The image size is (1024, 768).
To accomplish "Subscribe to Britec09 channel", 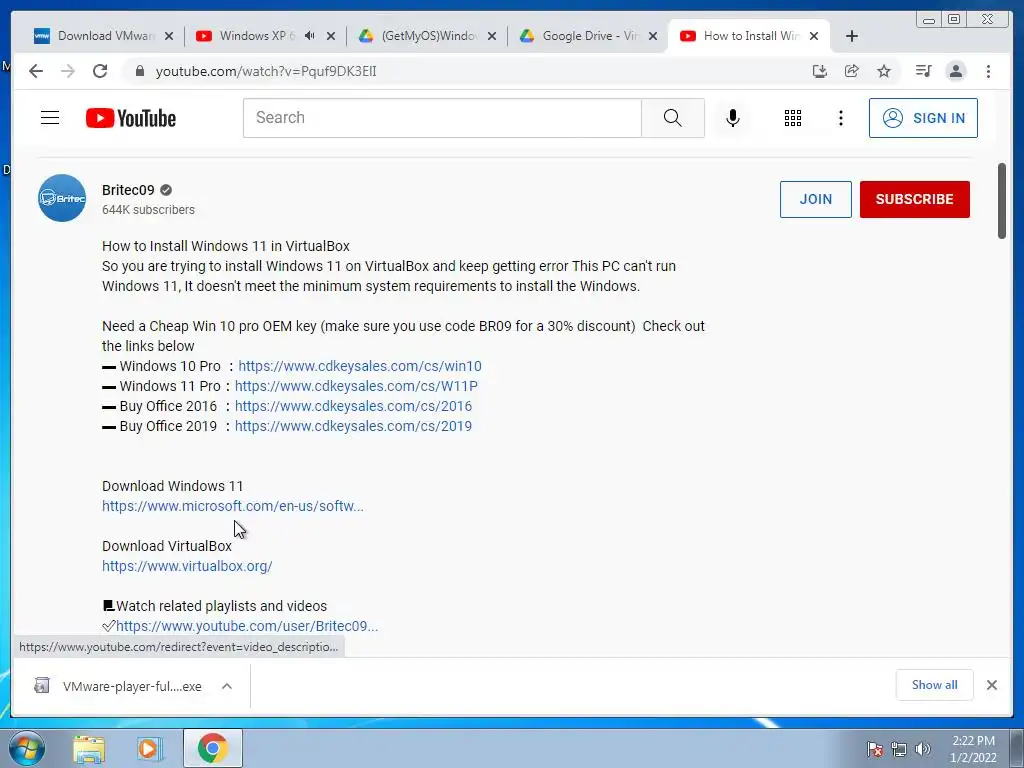I will (x=914, y=199).
